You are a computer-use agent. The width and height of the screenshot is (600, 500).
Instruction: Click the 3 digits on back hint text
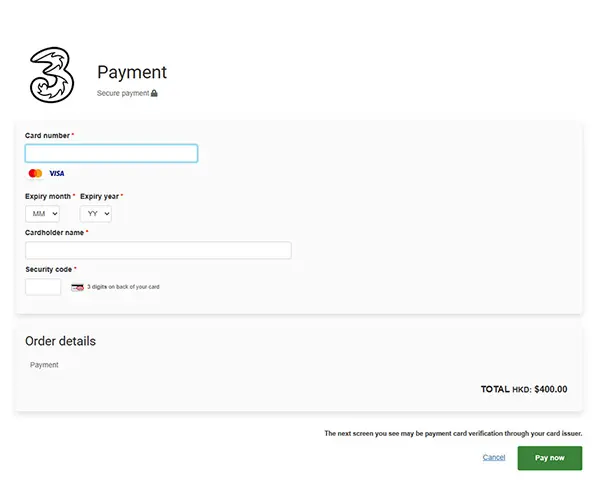click(123, 287)
